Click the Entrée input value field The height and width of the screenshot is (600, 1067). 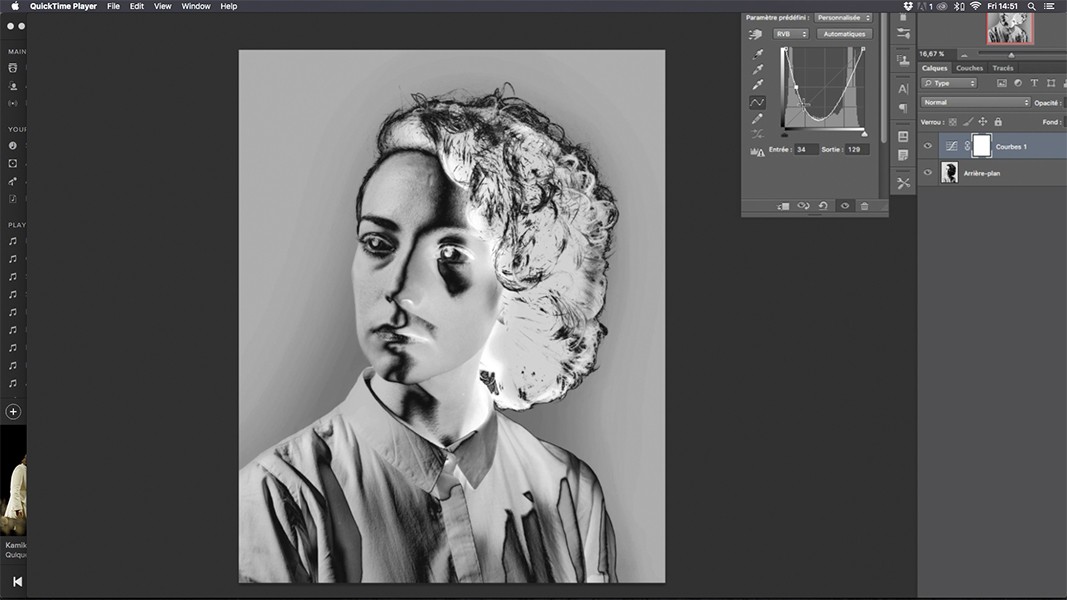[806, 149]
